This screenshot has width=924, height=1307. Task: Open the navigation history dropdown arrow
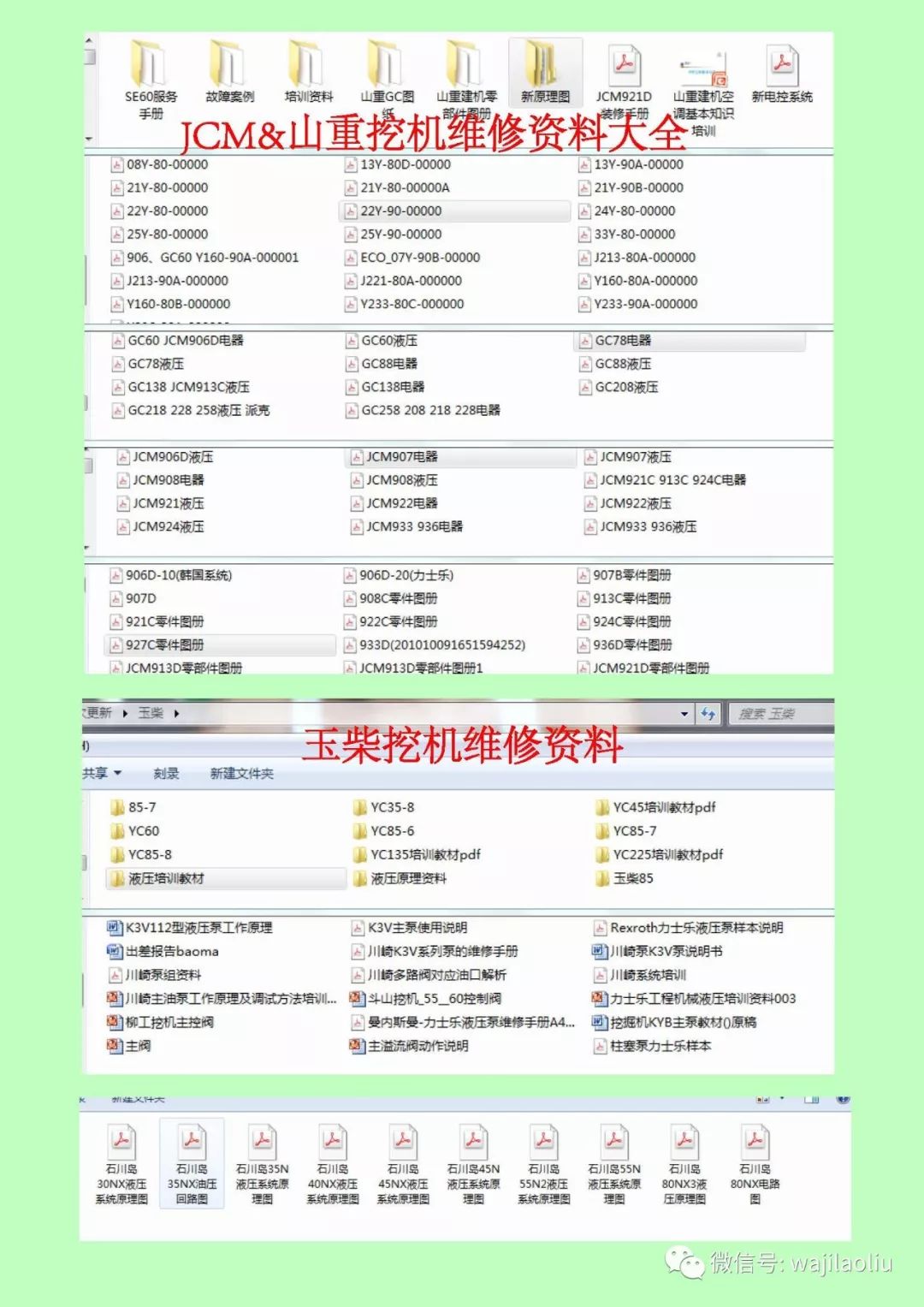[683, 712]
